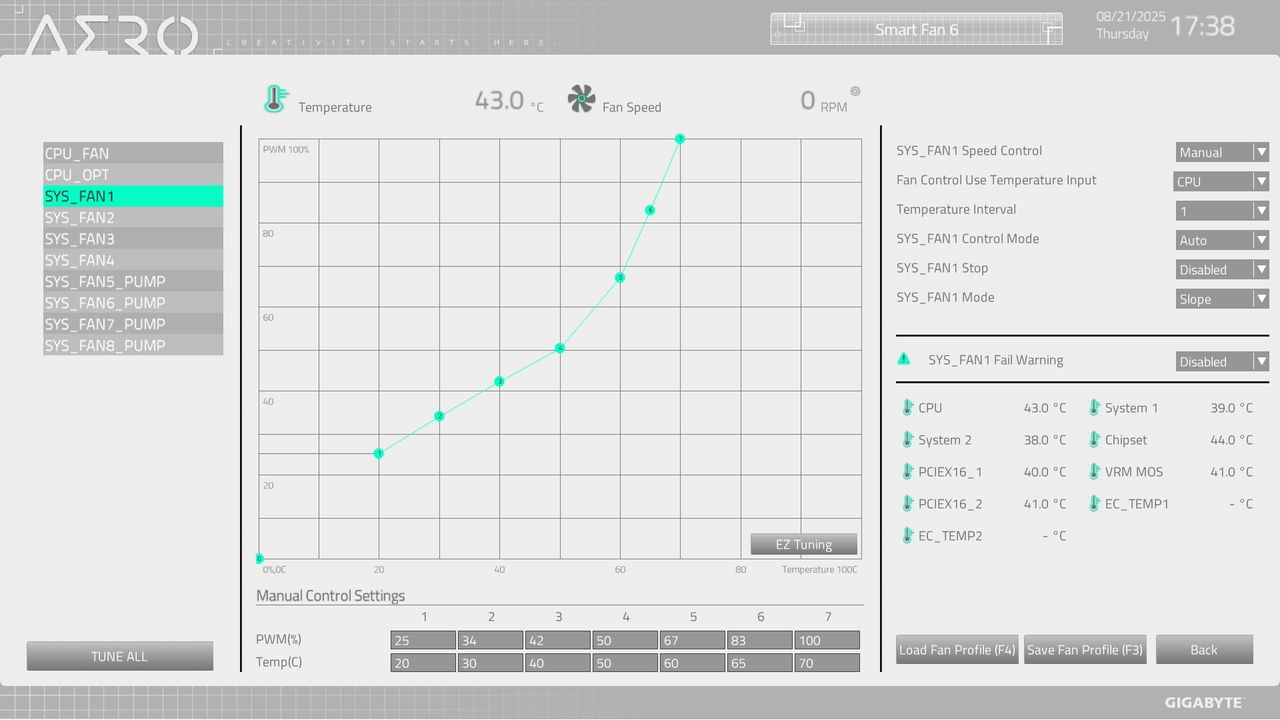Toggle the SYS_FAN1 Fail Warning setting

[1222, 361]
